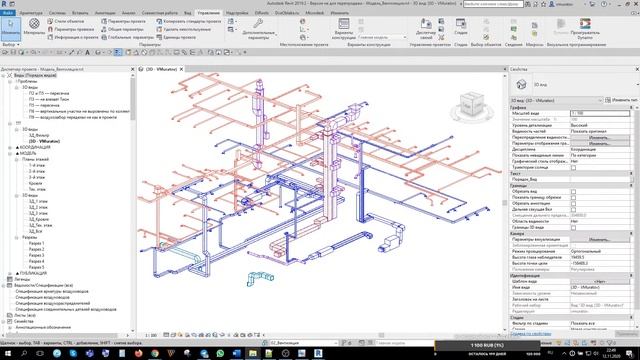The width and height of the screenshot is (640, 360).
Task: Expand the ПУБЛИКАЦИЯ tree node
Action: click(10, 273)
